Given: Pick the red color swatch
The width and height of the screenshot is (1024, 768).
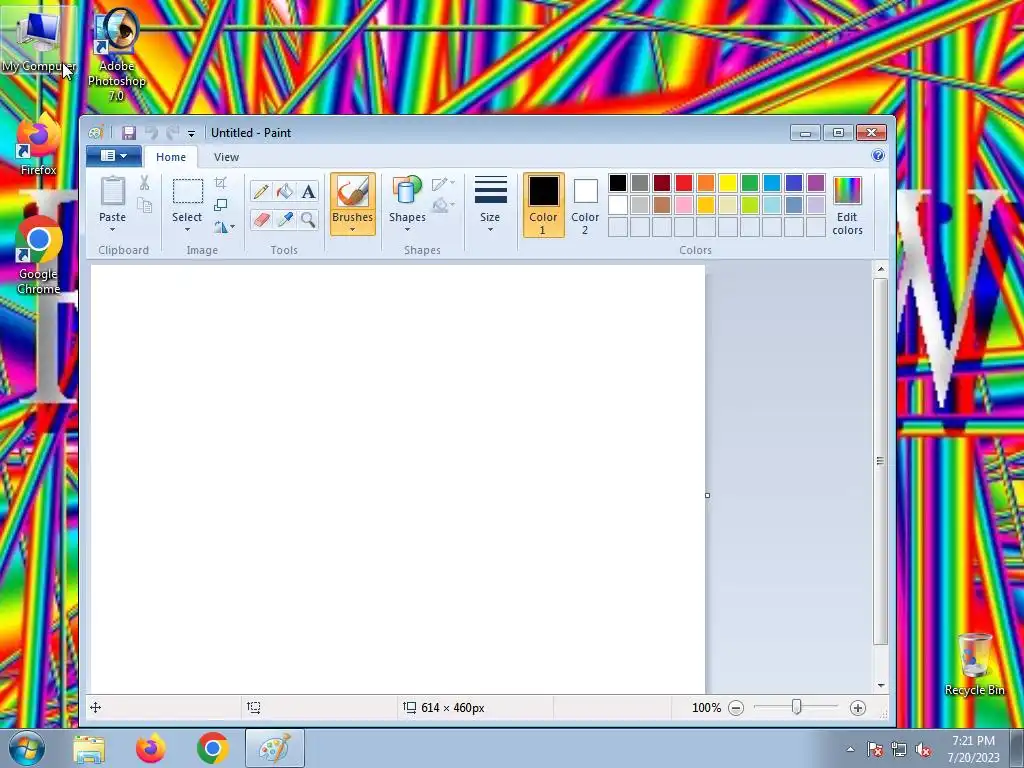Looking at the screenshot, I should (684, 183).
